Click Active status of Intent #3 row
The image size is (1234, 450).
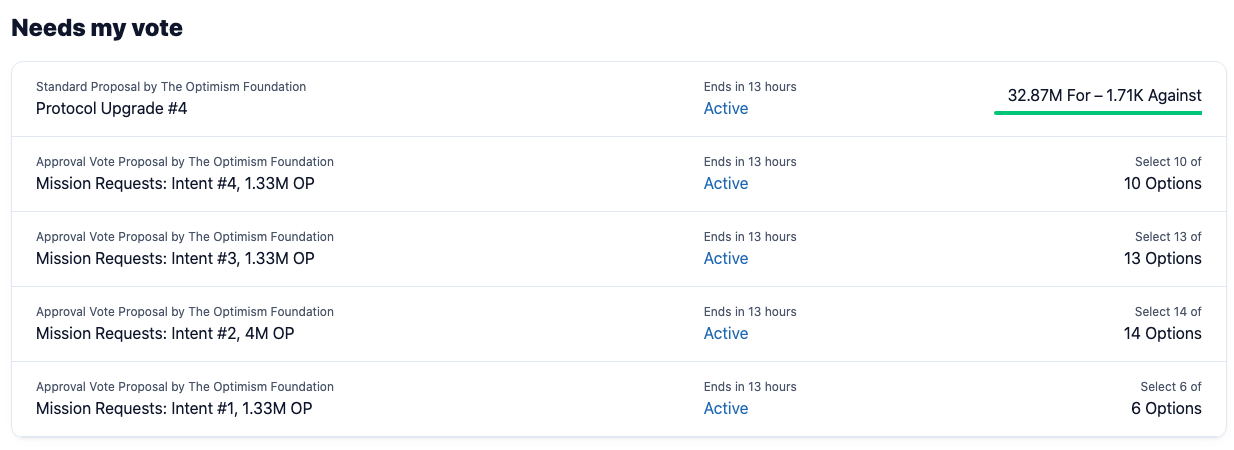726,258
